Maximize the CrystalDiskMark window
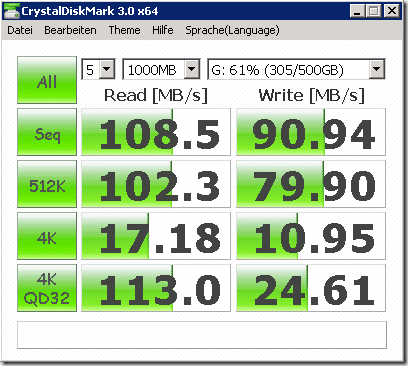 click(x=373, y=11)
